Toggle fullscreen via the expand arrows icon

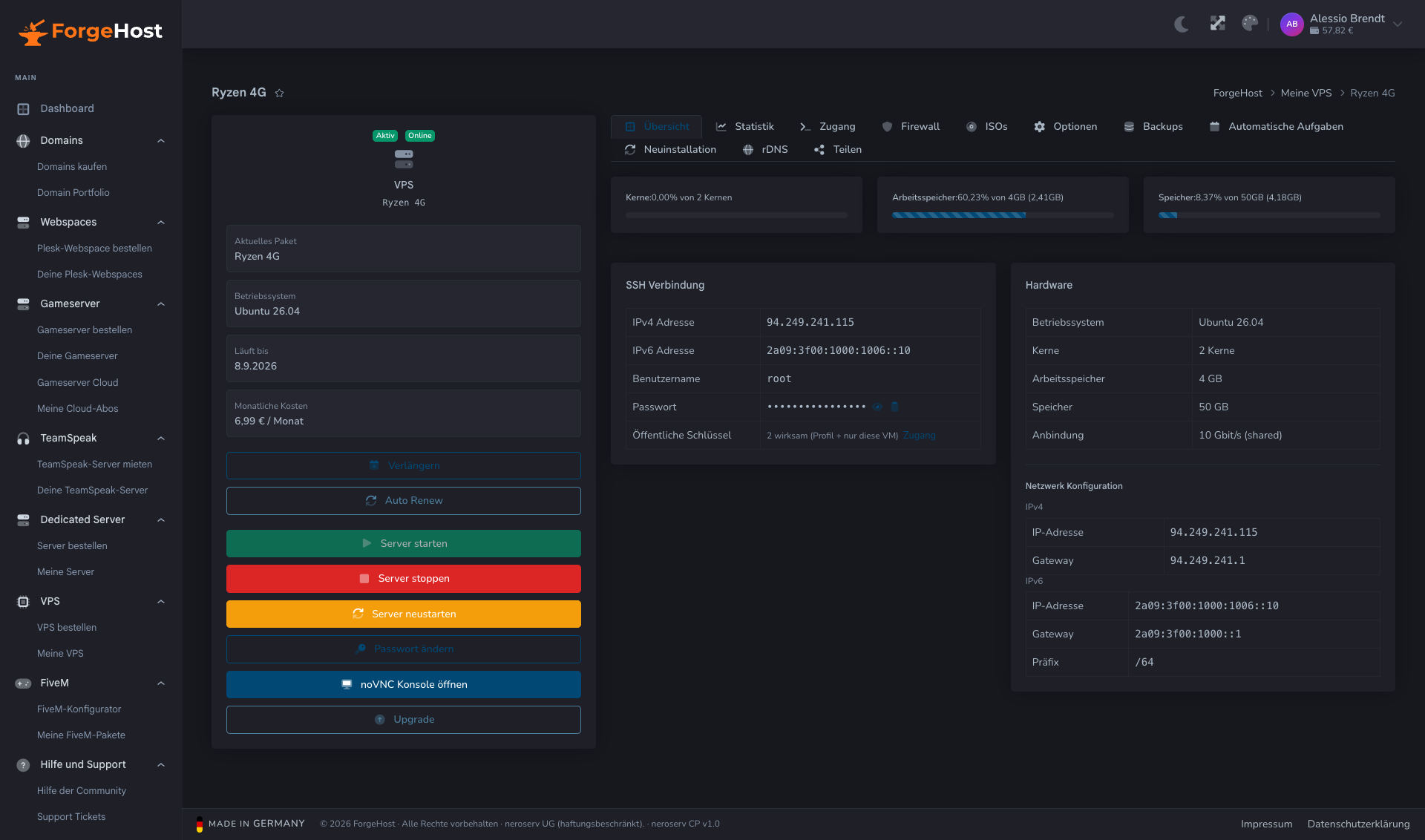(1217, 24)
